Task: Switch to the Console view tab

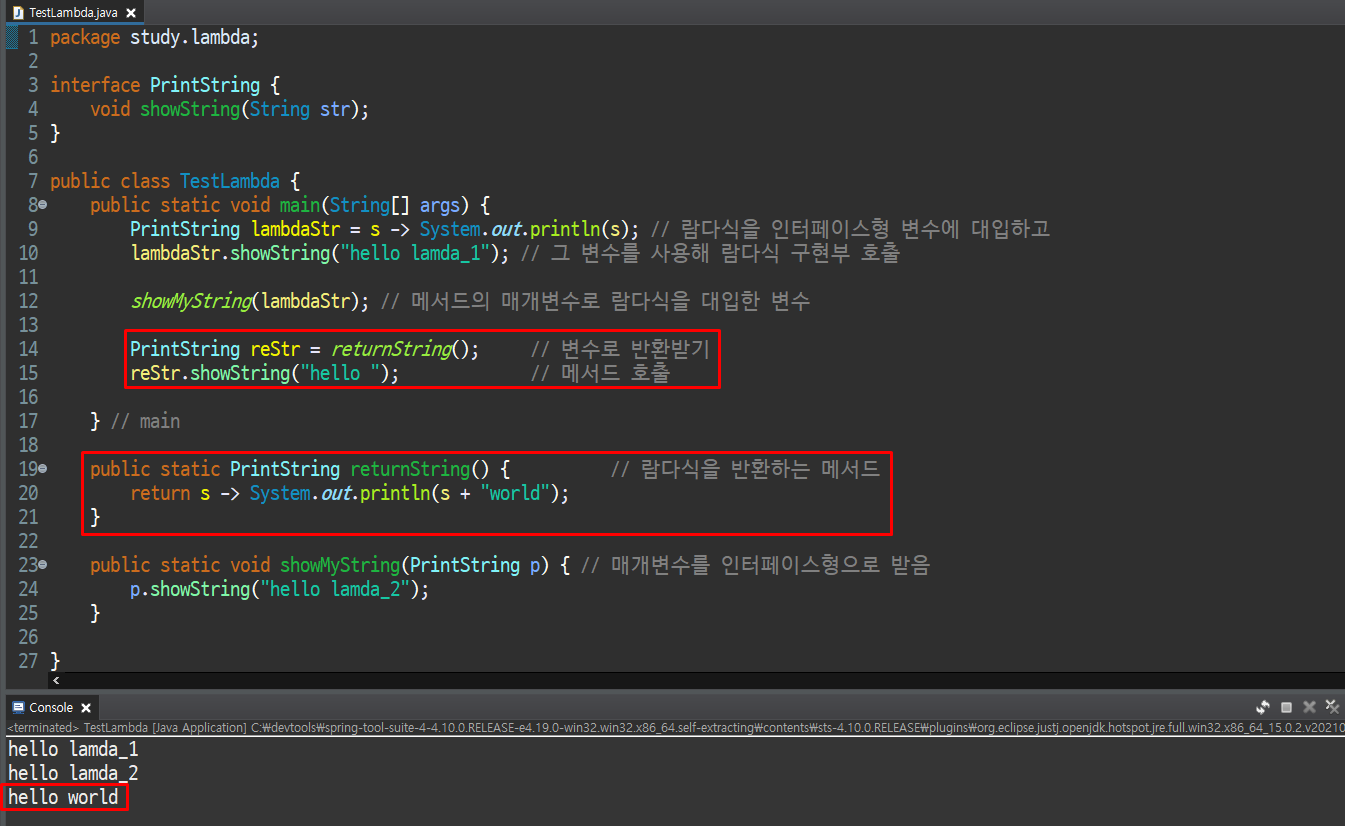Action: [50, 707]
